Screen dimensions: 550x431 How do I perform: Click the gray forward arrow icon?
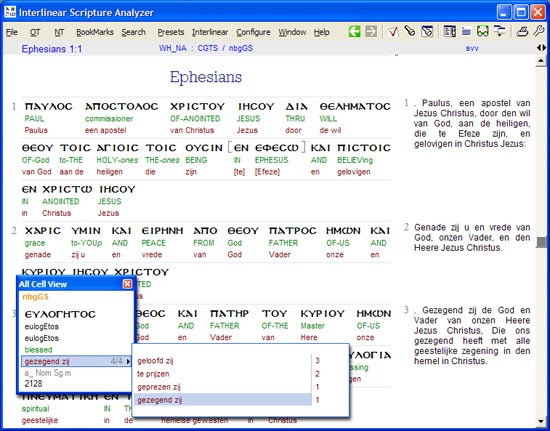pos(371,32)
